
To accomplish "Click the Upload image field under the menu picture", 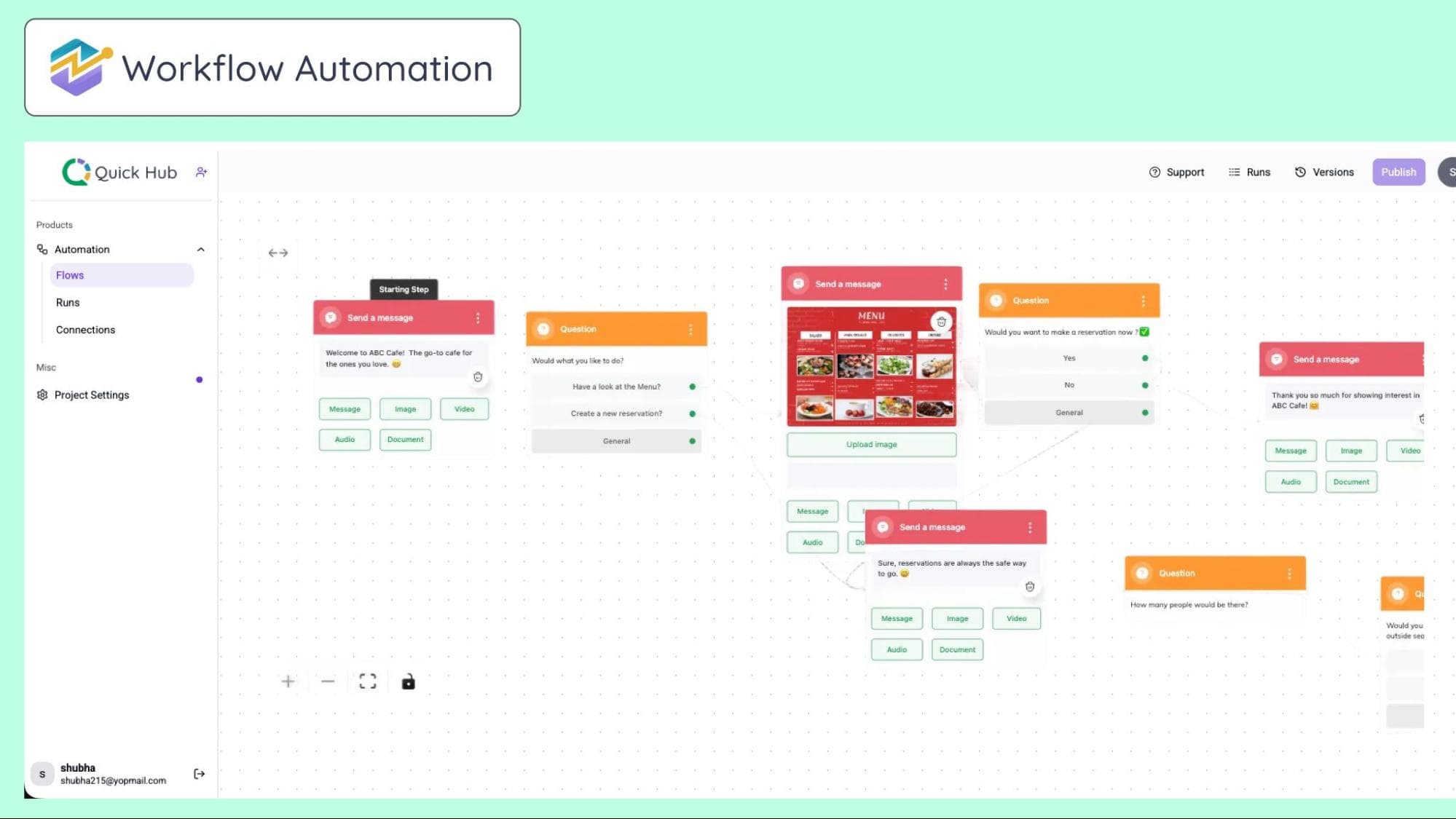I will 871,444.
